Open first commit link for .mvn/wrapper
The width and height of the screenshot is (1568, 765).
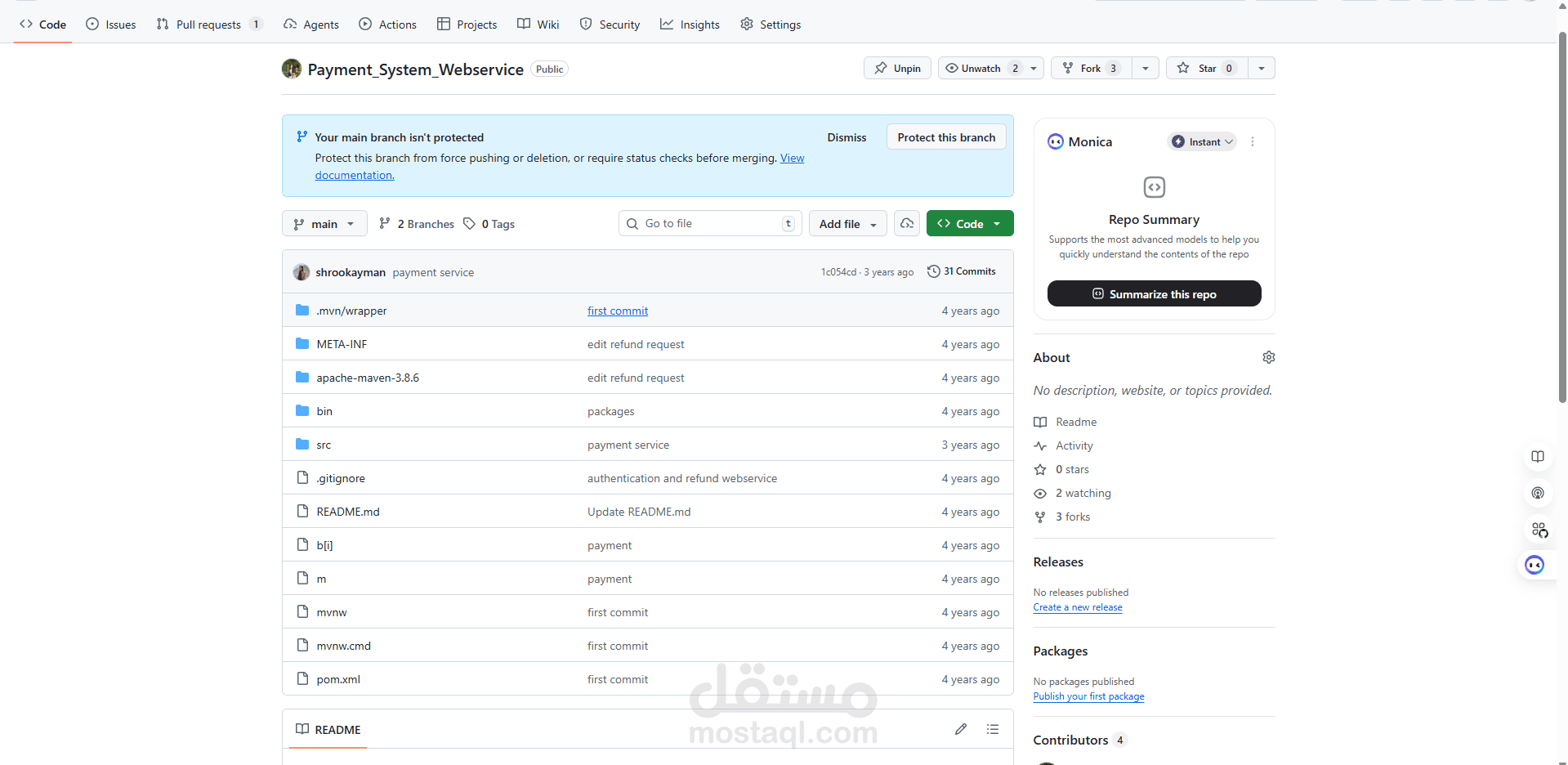(x=618, y=311)
